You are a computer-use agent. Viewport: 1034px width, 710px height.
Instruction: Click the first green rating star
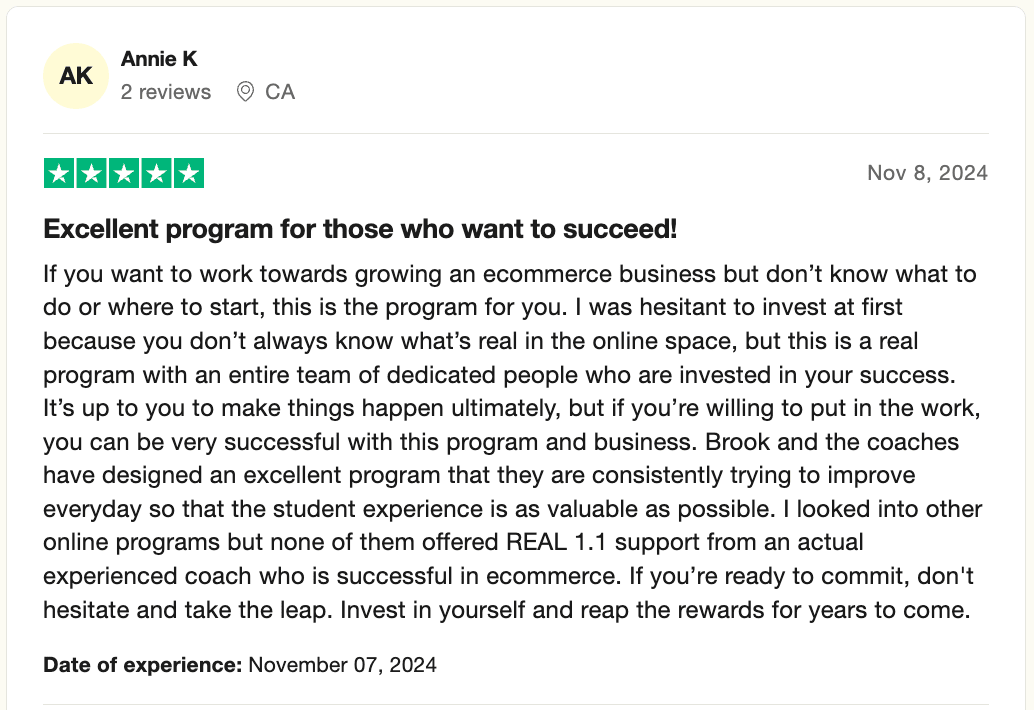tap(59, 174)
